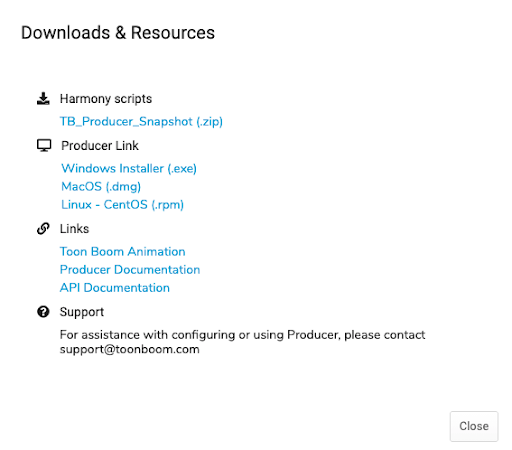Click the question mark Support icon
Screen dimensions: 512x450
click(43, 312)
